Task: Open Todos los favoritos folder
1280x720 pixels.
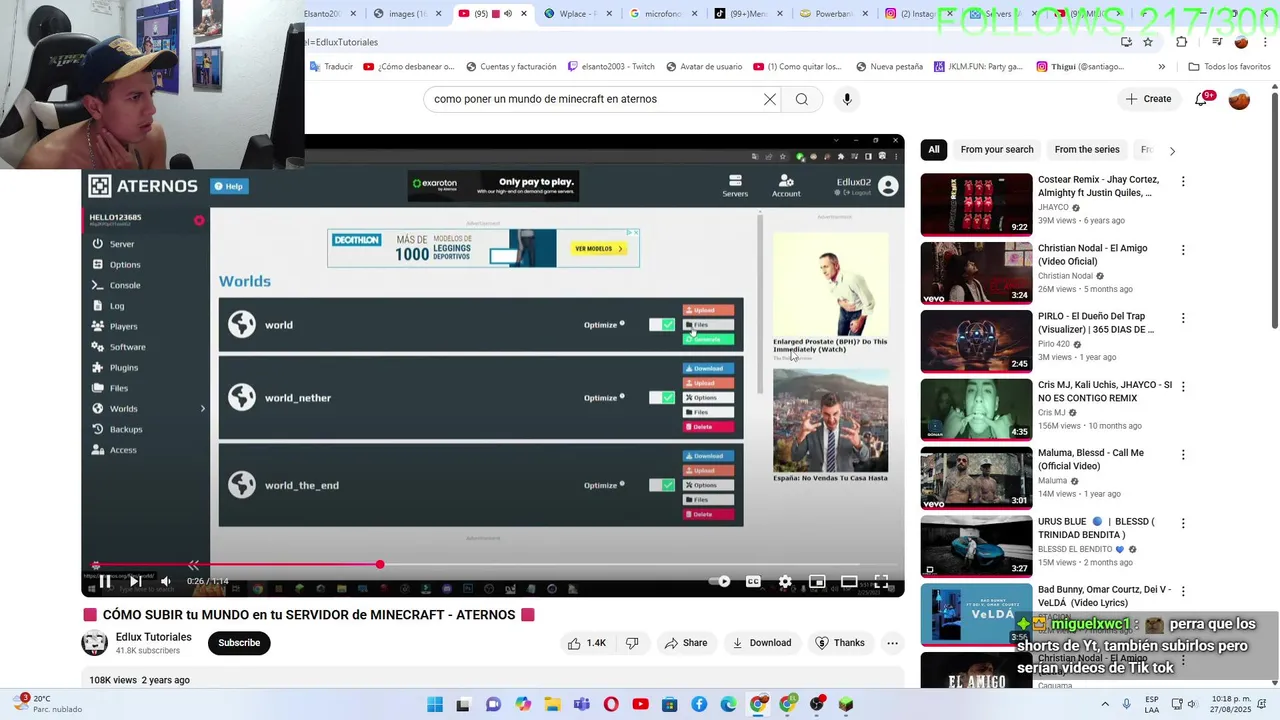Action: [1229, 67]
